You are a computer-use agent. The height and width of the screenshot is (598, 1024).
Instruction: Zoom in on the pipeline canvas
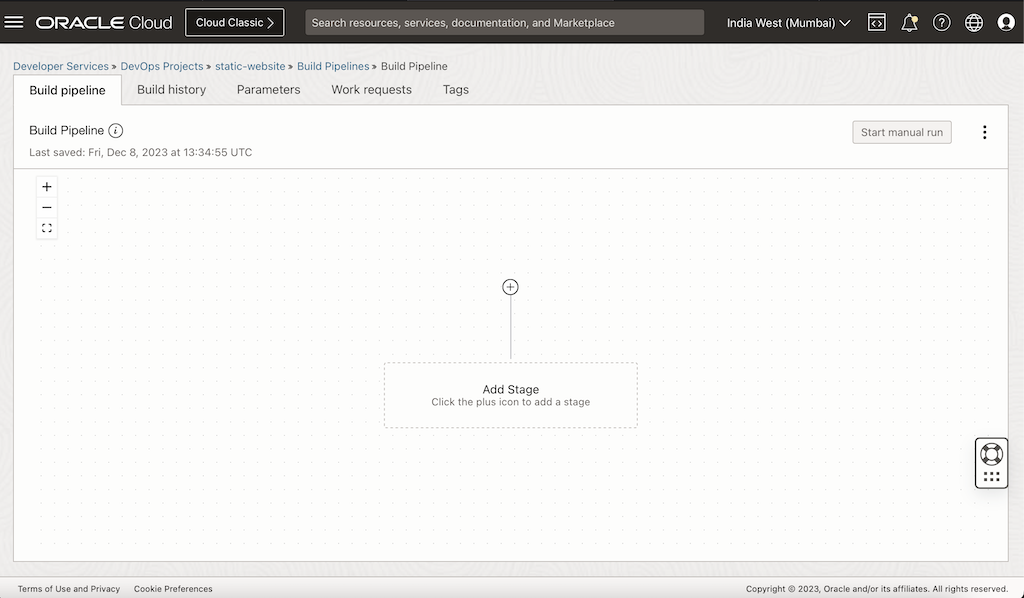(x=46, y=186)
